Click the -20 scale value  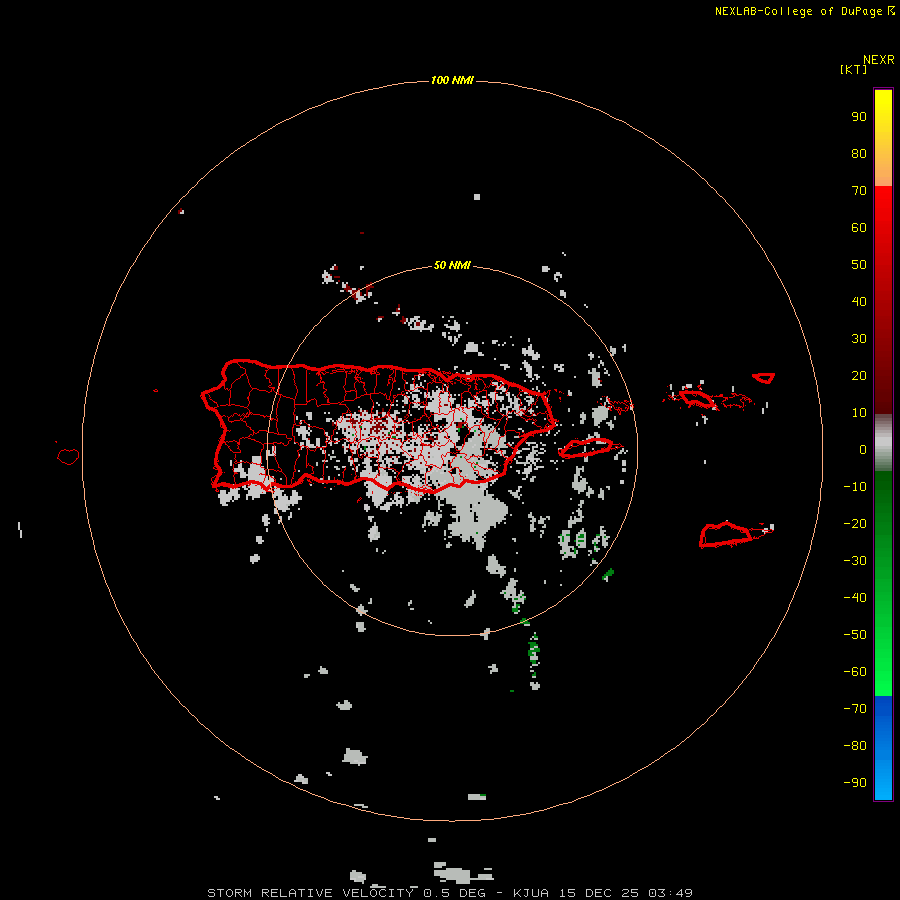click(855, 524)
